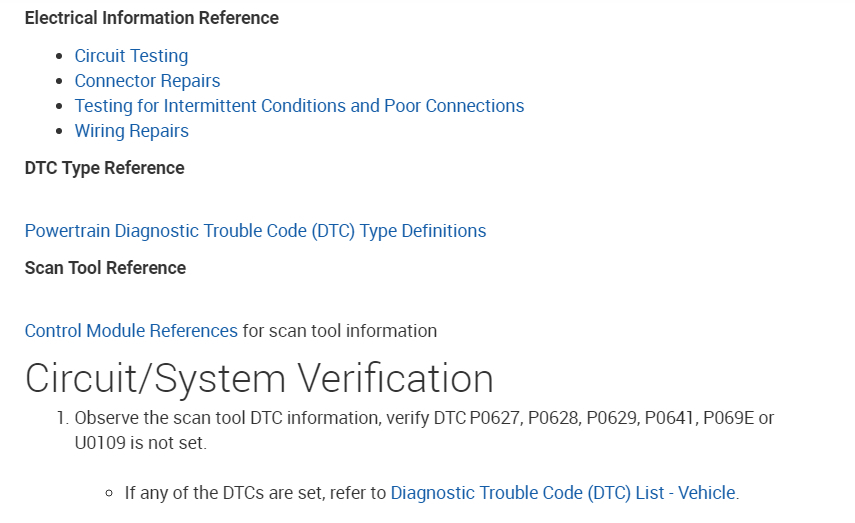Screen dimensions: 855x523
Task: Open Diagnostic Trouble Code List - Vehicle link
Action: point(563,492)
